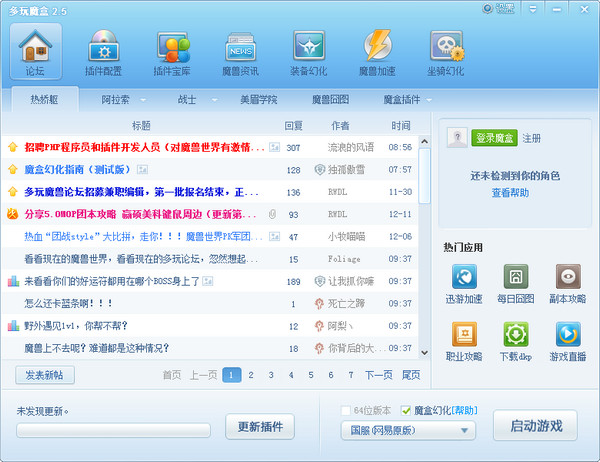Go to page 3 of forum list
This screenshot has height=462, width=600.
[x=270, y=375]
